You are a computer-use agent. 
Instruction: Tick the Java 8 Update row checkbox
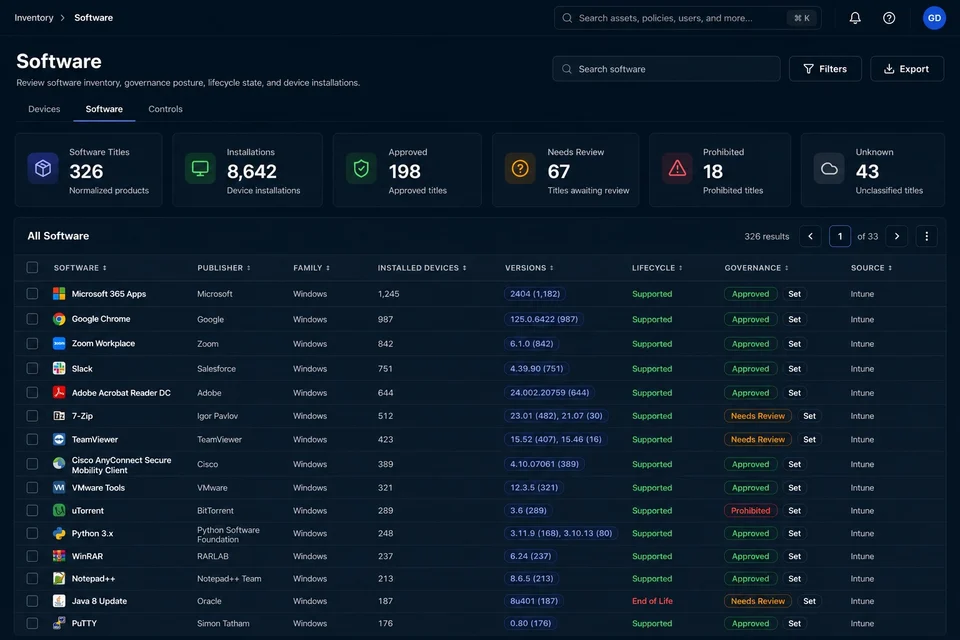tap(32, 601)
